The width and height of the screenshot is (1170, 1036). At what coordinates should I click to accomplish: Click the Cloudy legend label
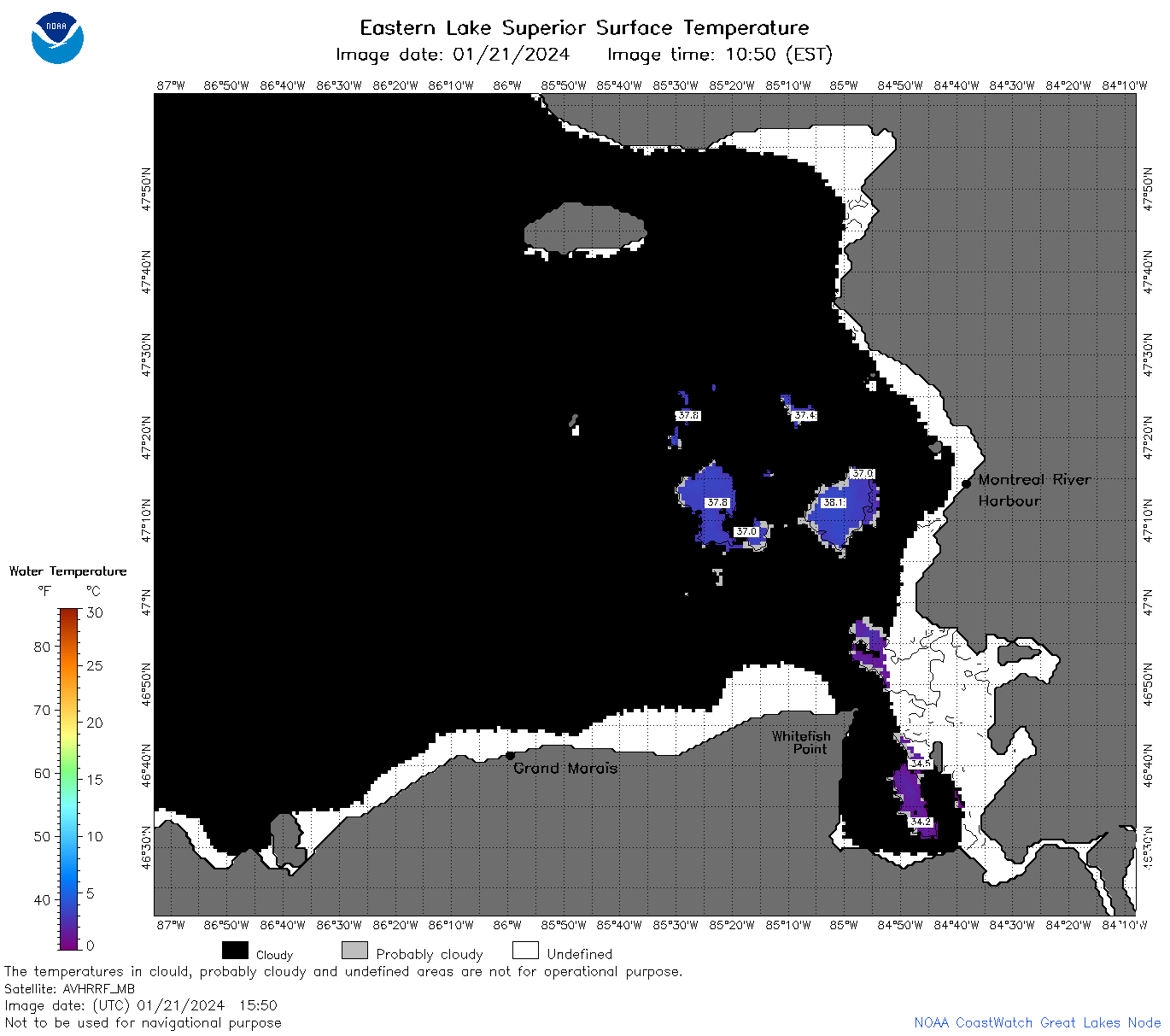point(274,955)
